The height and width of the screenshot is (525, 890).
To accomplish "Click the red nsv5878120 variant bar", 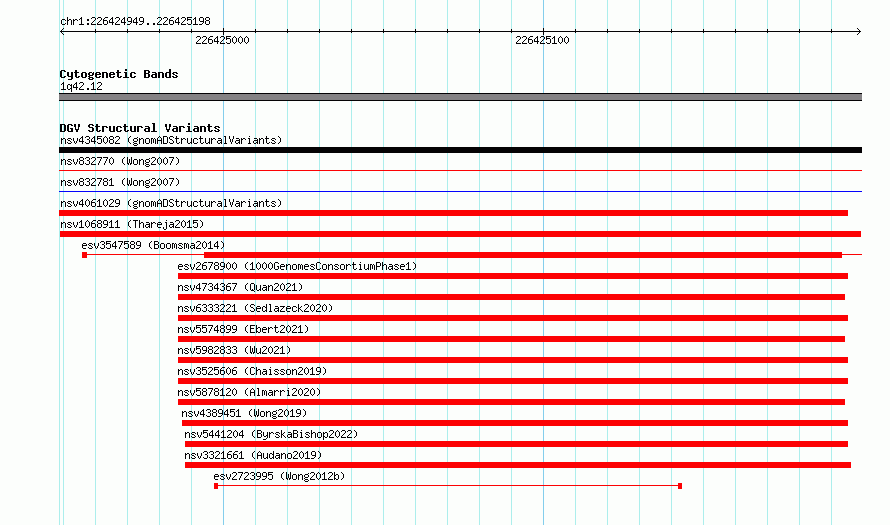I will pyautogui.click(x=511, y=402).
